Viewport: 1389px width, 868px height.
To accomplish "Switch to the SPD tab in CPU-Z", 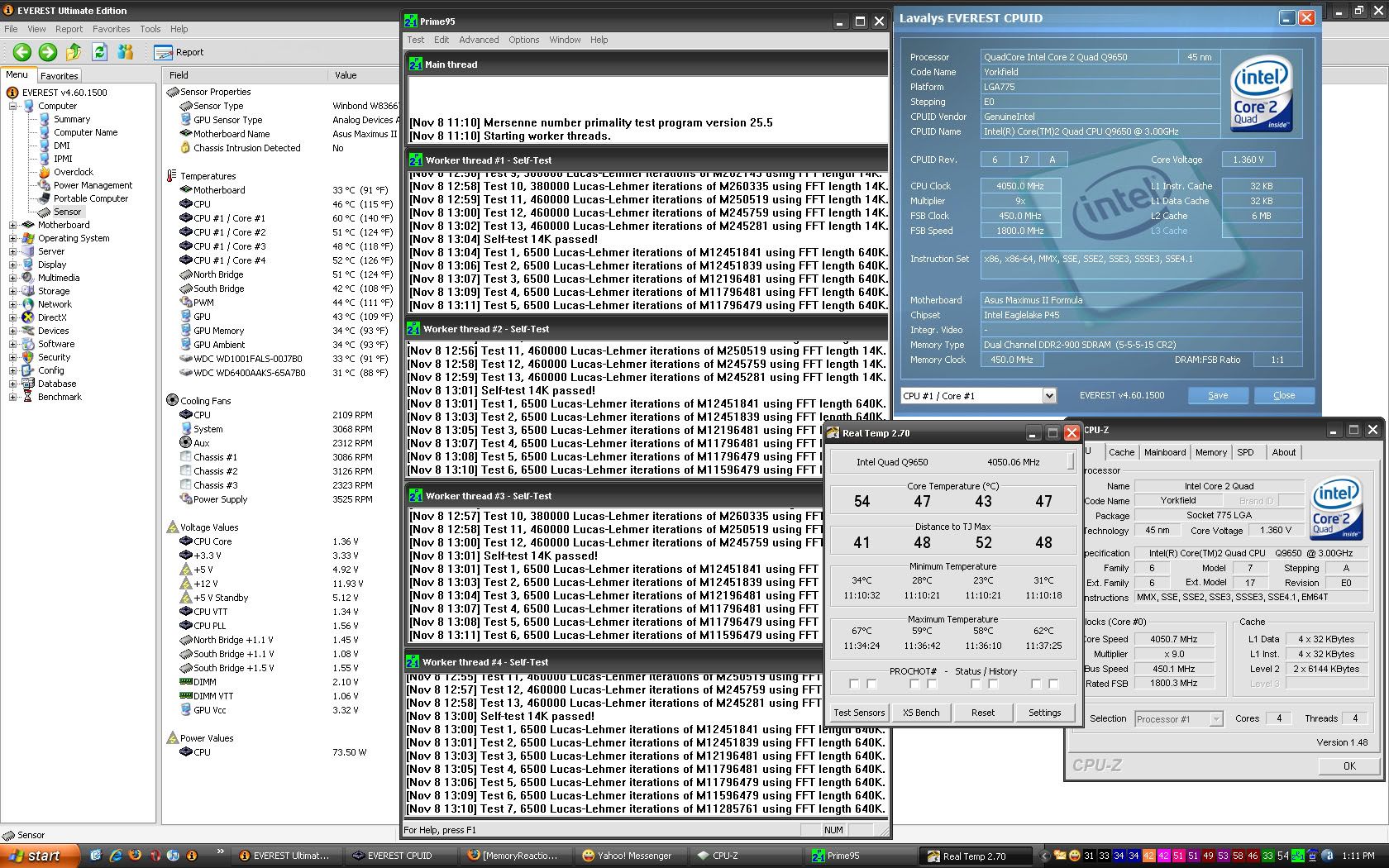I will pos(1245,452).
